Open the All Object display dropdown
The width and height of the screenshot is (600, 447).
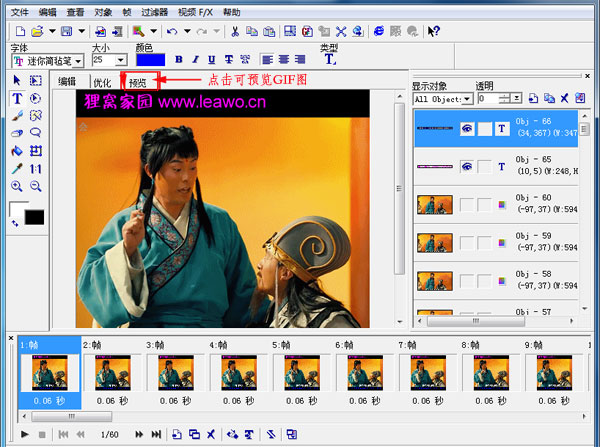click(x=467, y=99)
